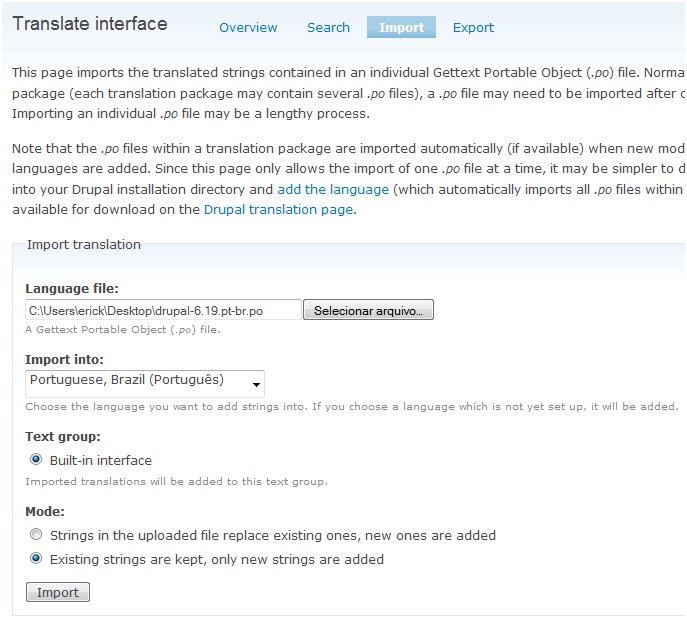Open the Overview tab
The width and height of the screenshot is (687, 622).
[x=248, y=27]
